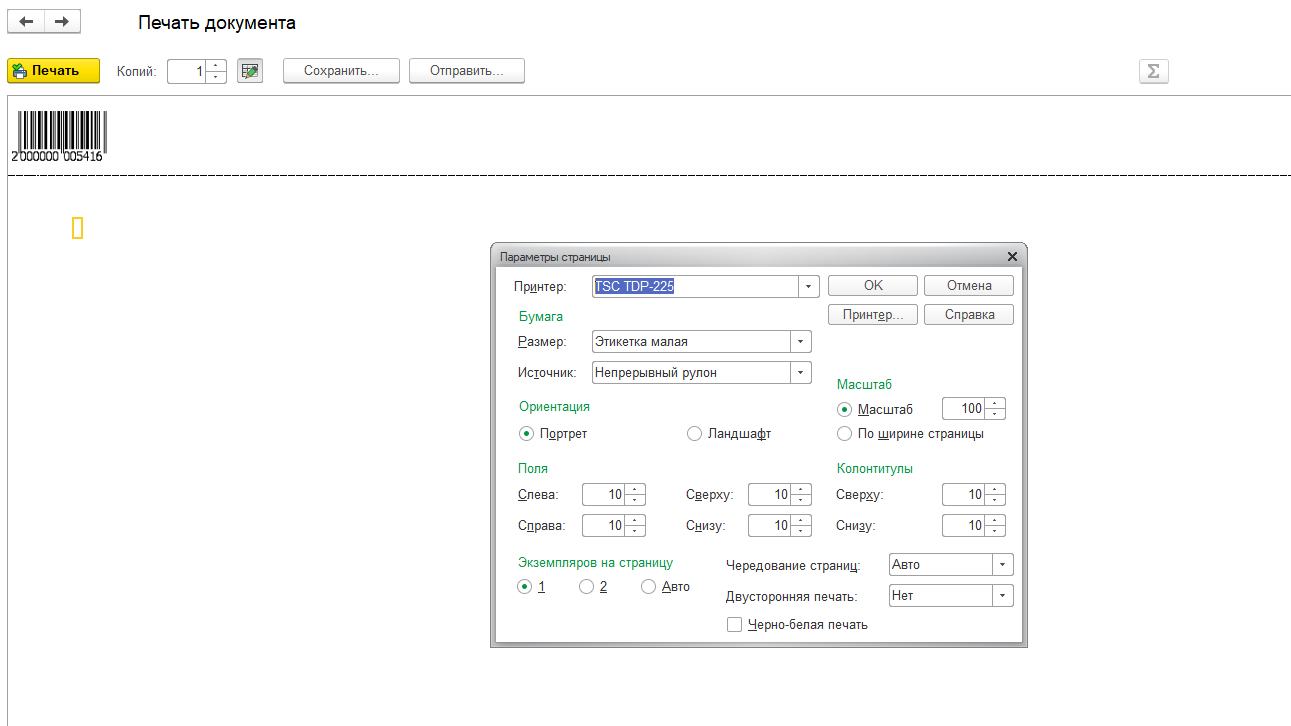Click the barcode image in the document
This screenshot has width=1291, height=726.
click(60, 136)
